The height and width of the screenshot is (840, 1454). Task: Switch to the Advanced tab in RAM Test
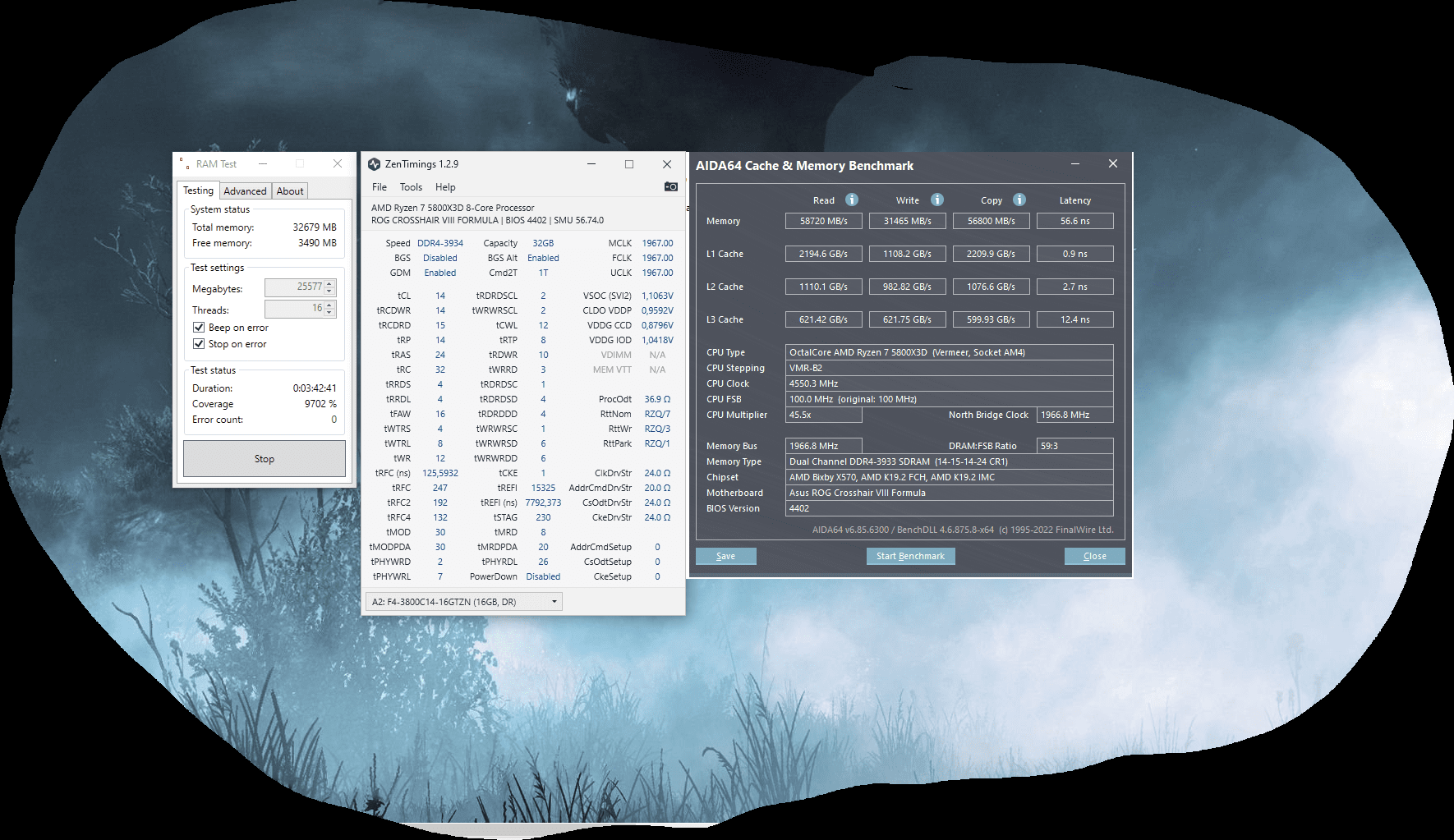click(x=245, y=191)
